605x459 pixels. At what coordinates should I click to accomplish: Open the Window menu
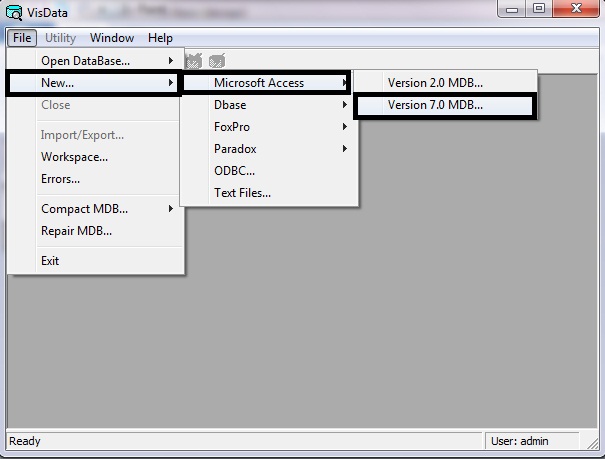(x=112, y=38)
